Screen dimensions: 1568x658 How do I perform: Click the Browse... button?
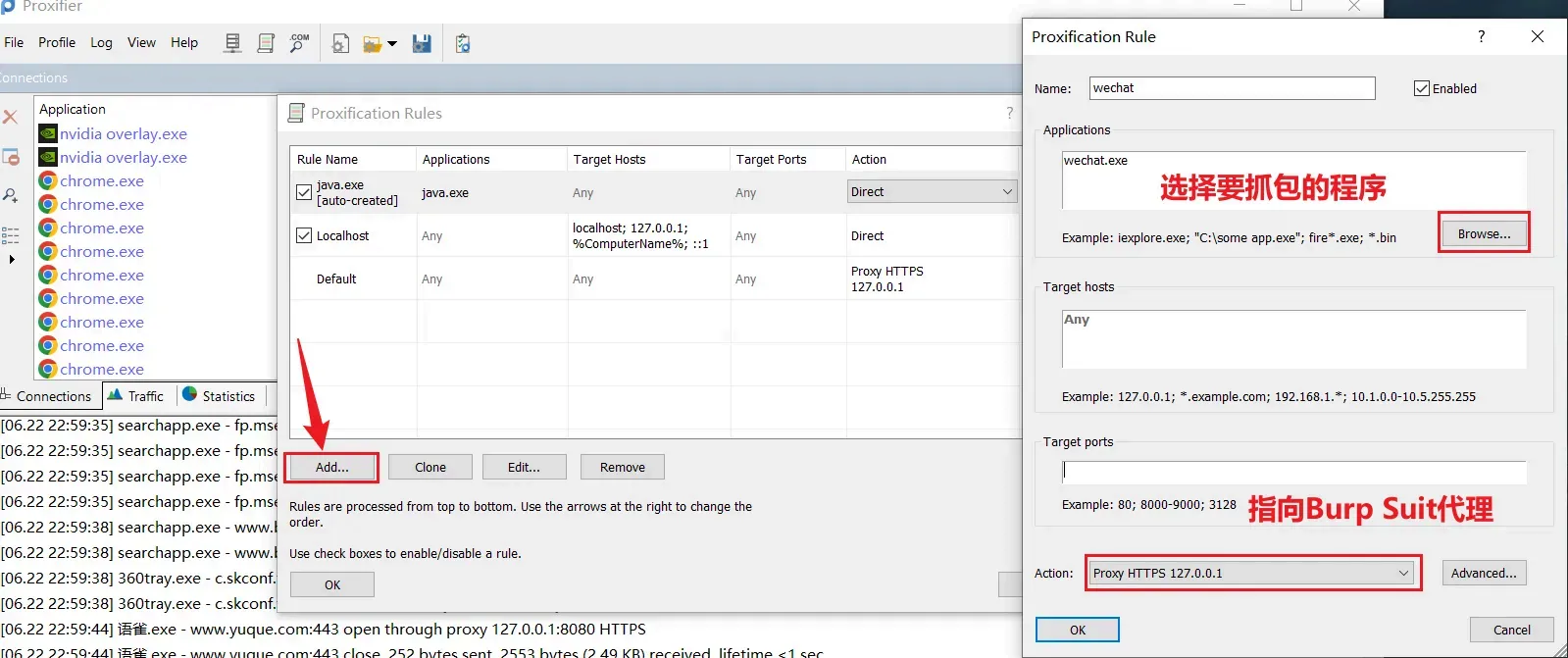(1484, 233)
